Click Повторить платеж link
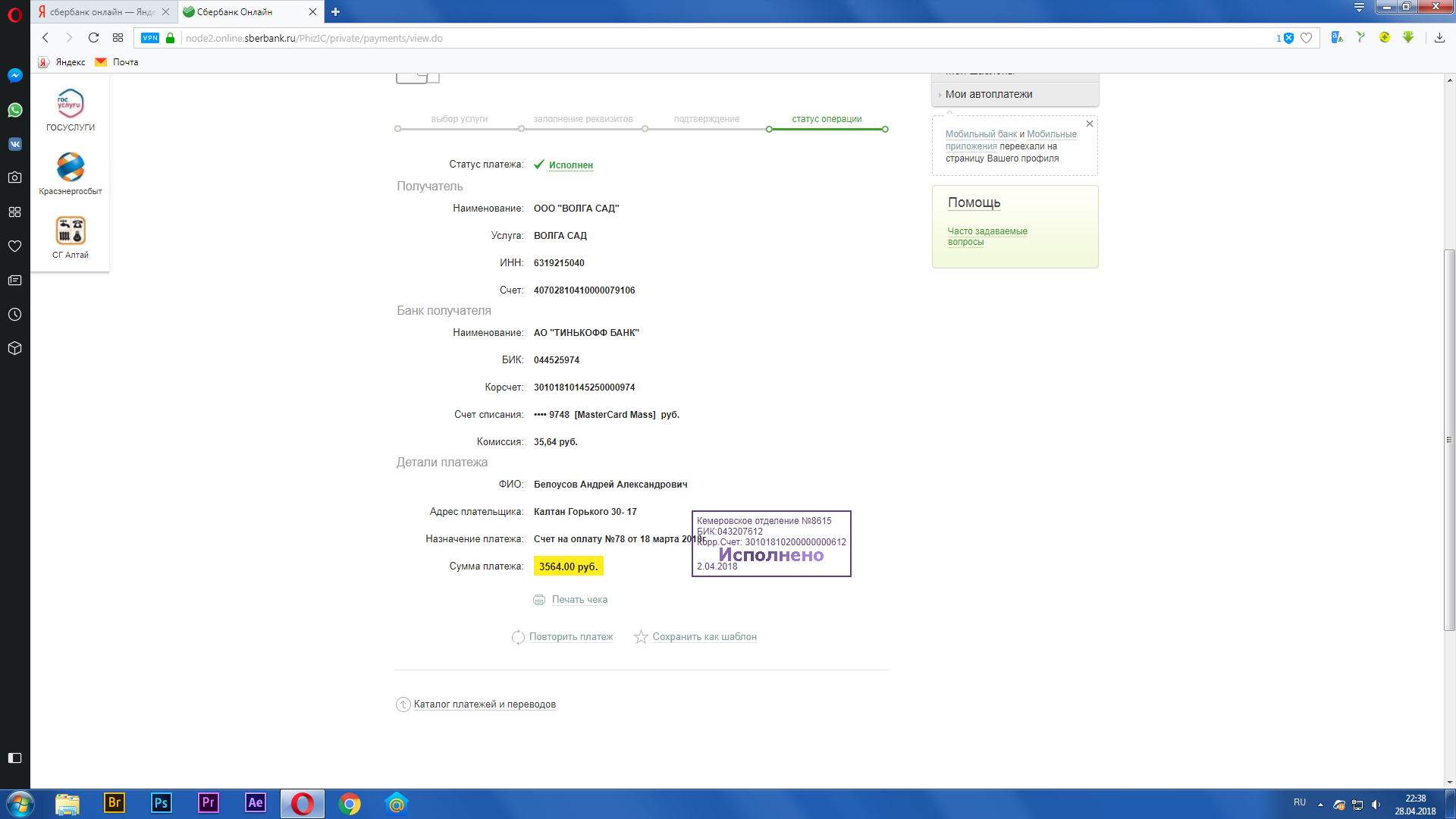1456x819 pixels. (x=570, y=637)
